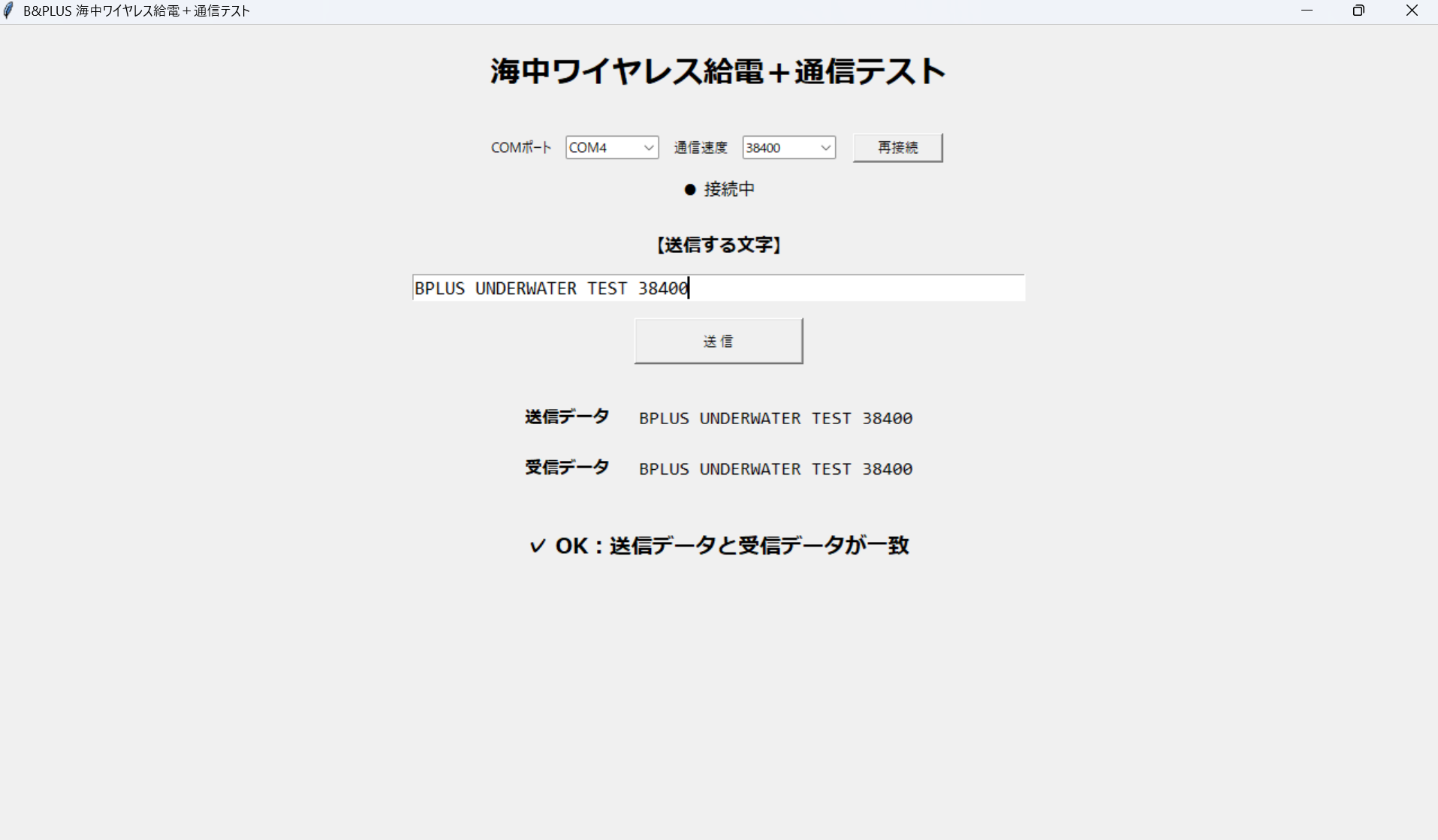Click the received data value text
The height and width of the screenshot is (840, 1438).
(x=776, y=469)
